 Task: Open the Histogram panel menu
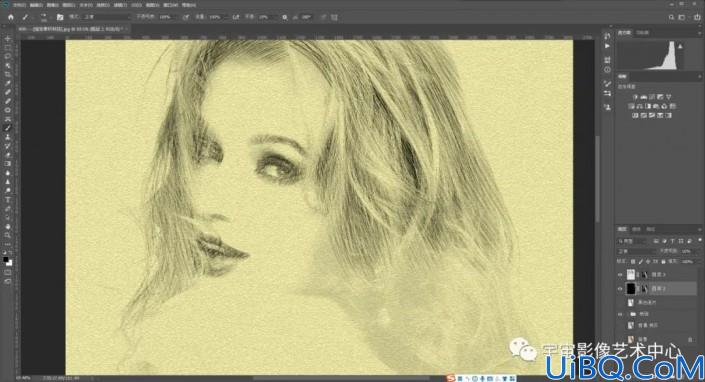[x=699, y=33]
